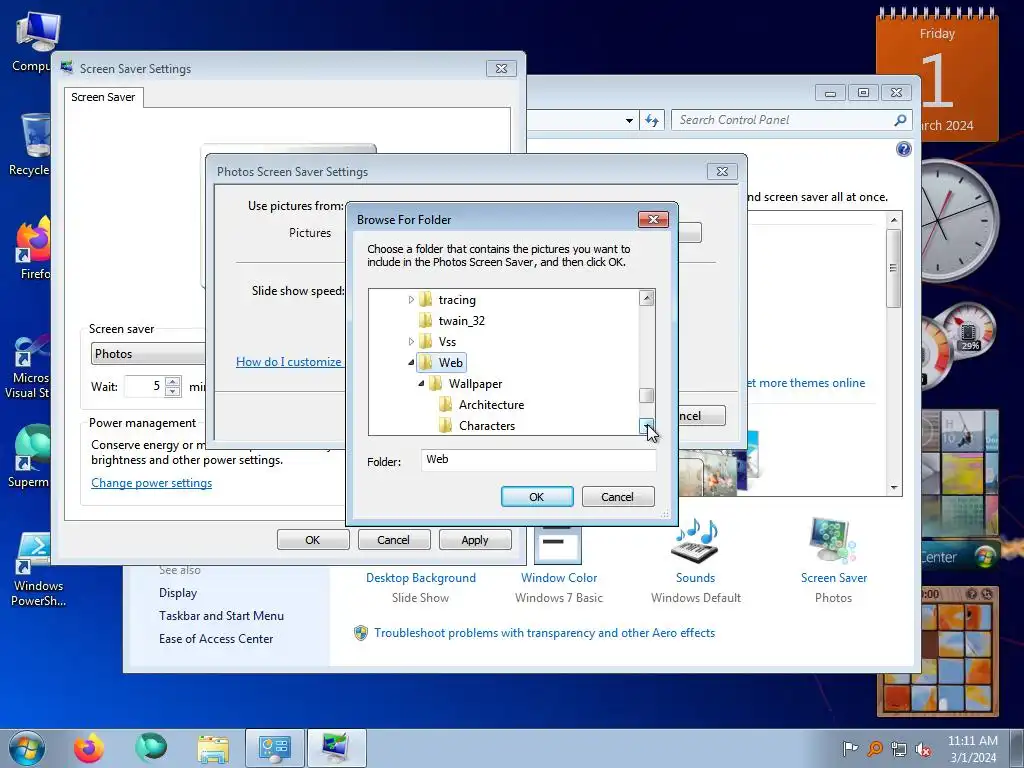Open the Screen Saver icon

click(833, 542)
